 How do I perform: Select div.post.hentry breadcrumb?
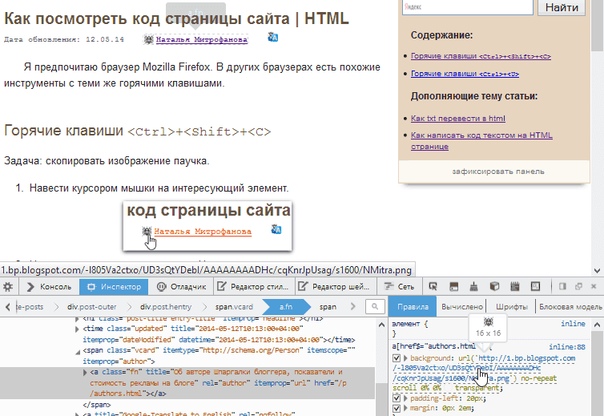pos(166,307)
